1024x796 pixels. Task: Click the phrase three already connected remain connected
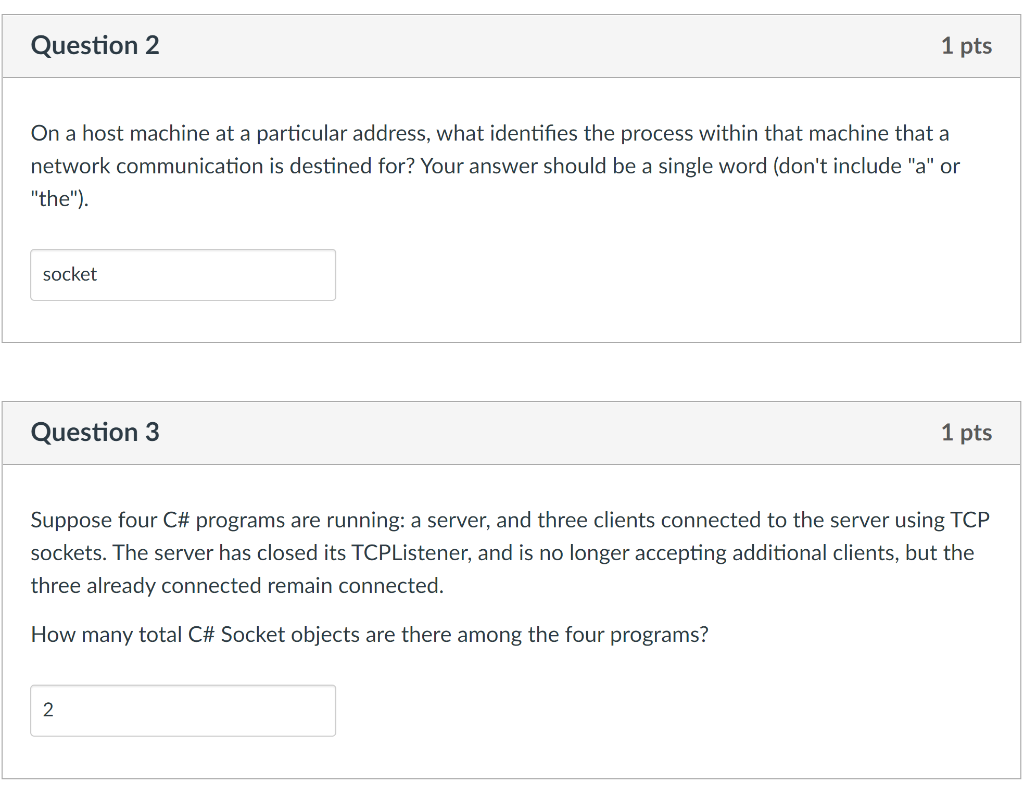click(x=237, y=586)
